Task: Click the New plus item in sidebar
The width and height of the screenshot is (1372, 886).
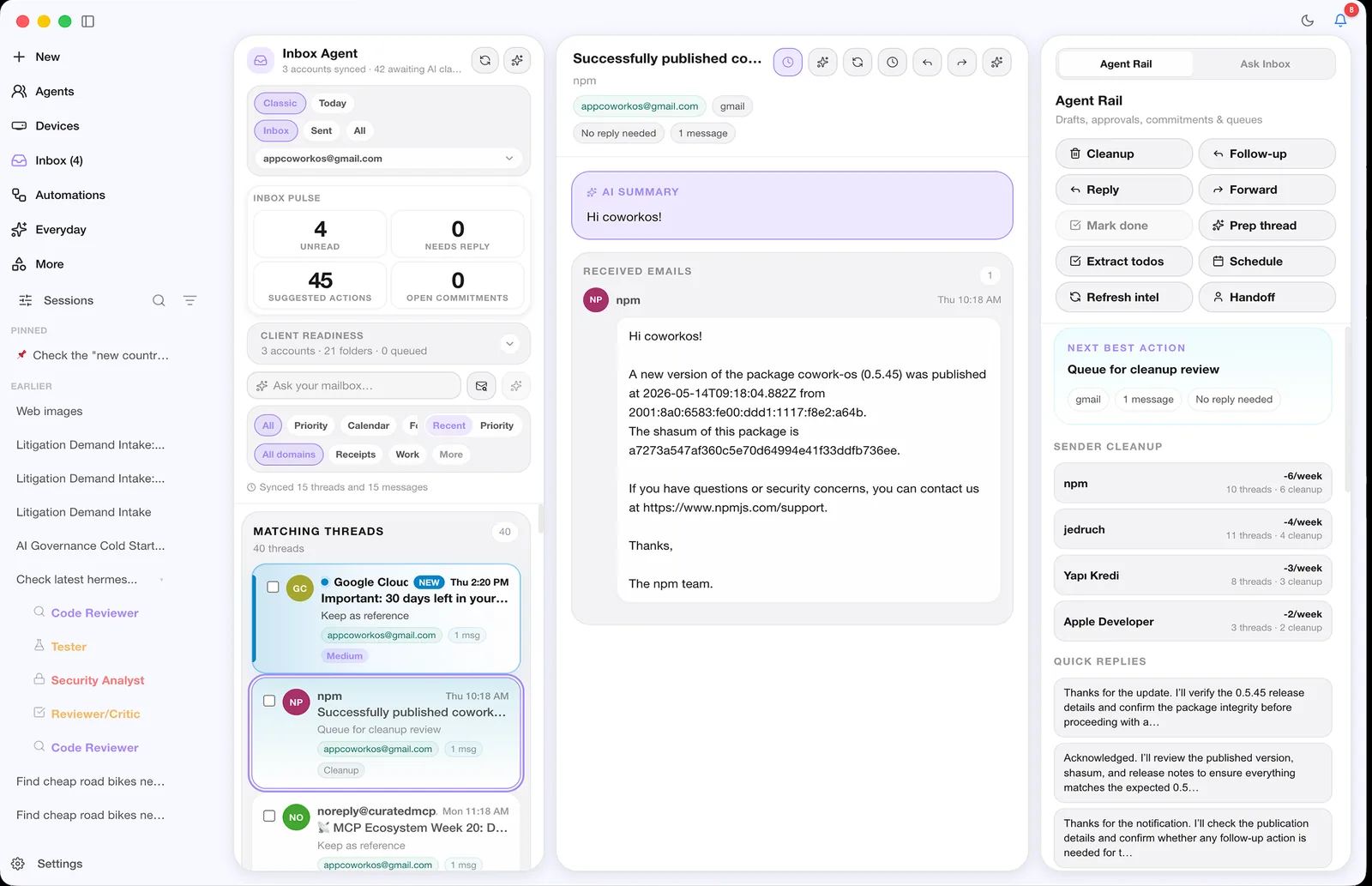Action: pos(47,57)
